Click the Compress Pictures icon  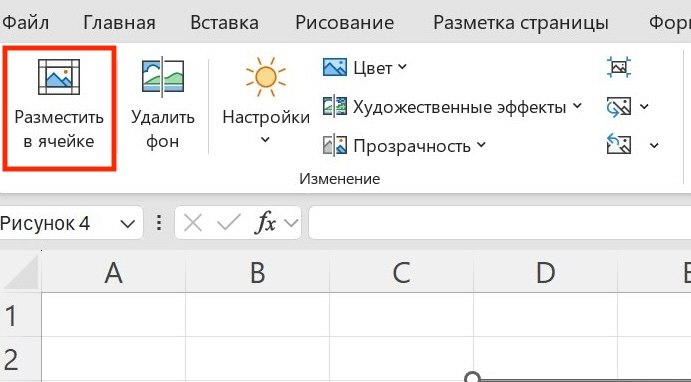point(619,67)
